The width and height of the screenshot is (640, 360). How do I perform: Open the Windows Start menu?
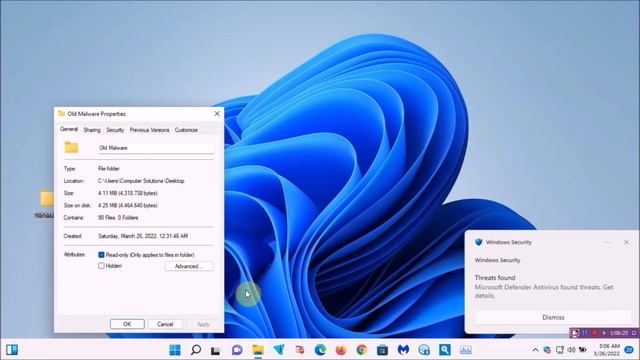click(x=175, y=350)
